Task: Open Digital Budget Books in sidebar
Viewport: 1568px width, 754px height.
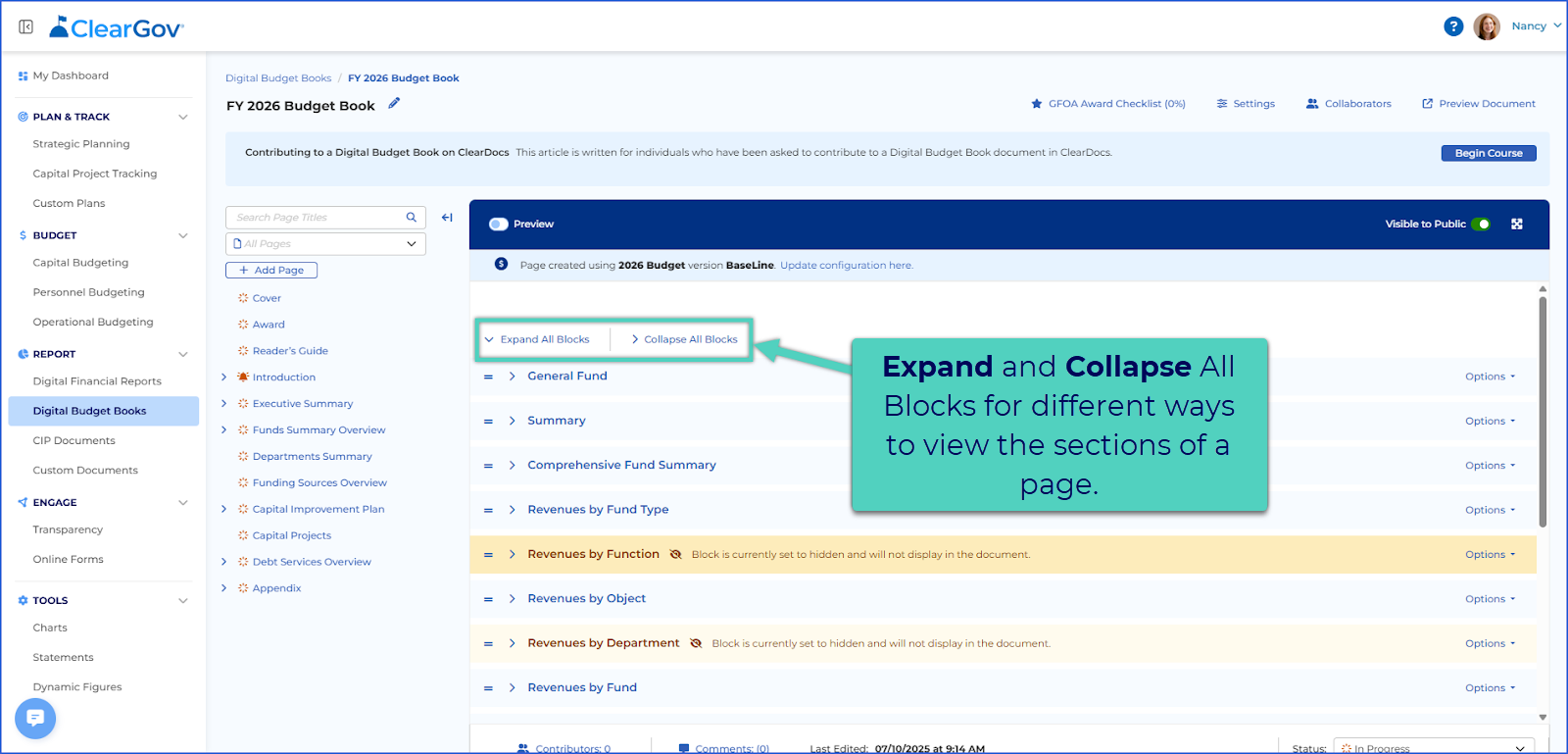Action: click(103, 411)
